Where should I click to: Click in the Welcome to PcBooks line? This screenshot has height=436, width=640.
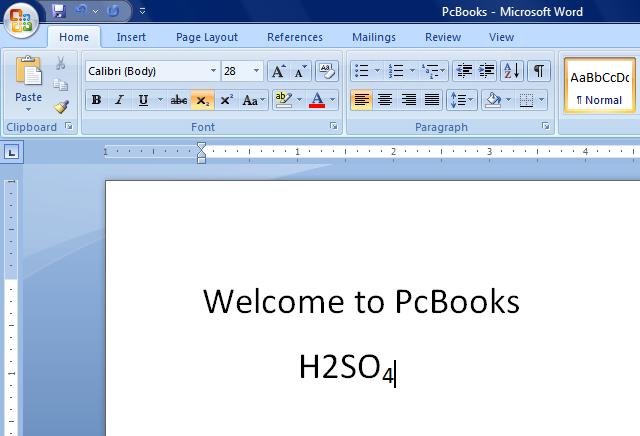pyautogui.click(x=361, y=301)
